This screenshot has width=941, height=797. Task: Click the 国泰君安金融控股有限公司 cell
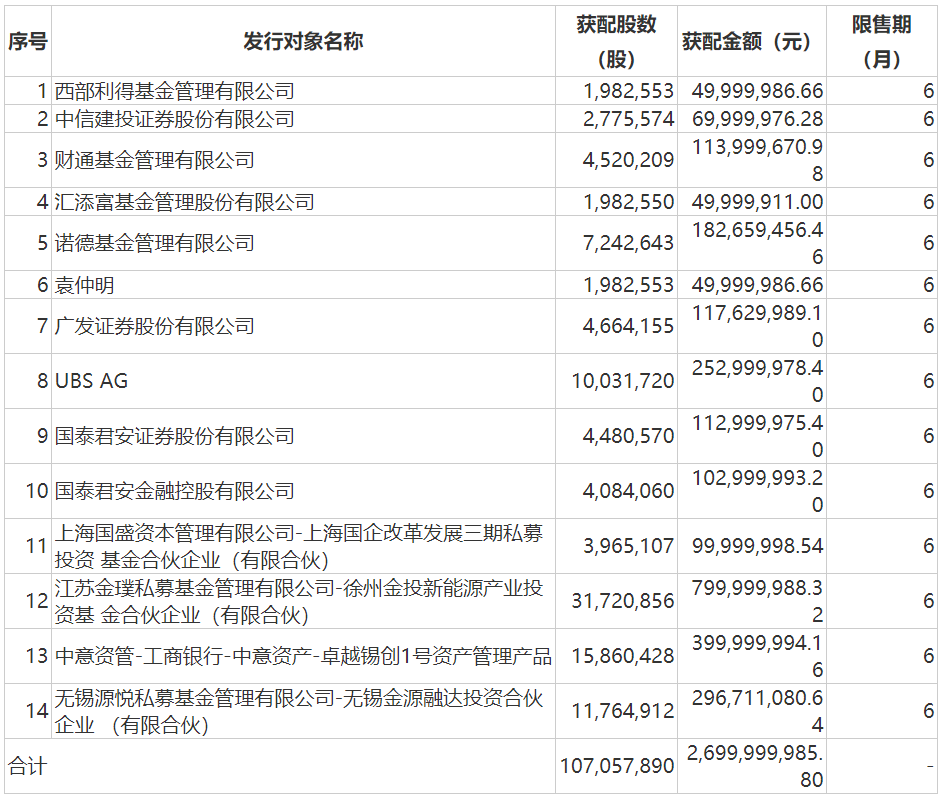click(x=303, y=491)
